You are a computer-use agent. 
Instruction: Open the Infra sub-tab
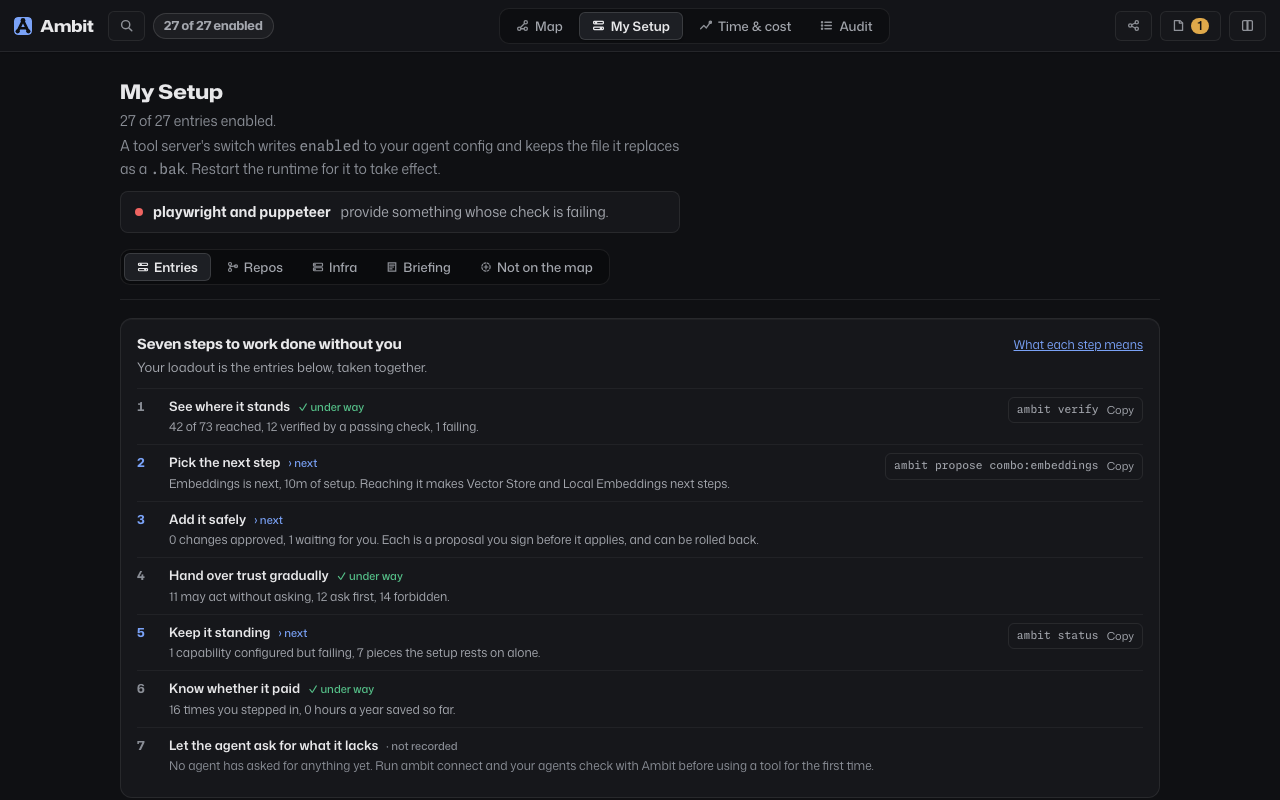point(335,267)
